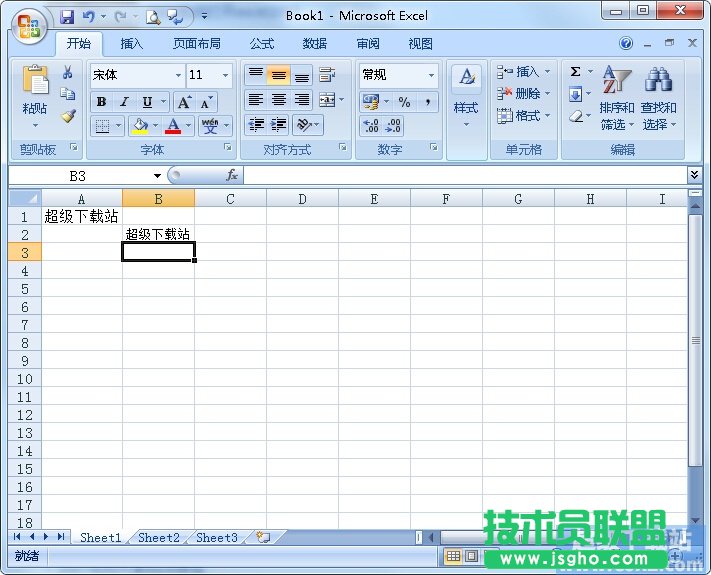Open the 查找和选择 button

658,115
